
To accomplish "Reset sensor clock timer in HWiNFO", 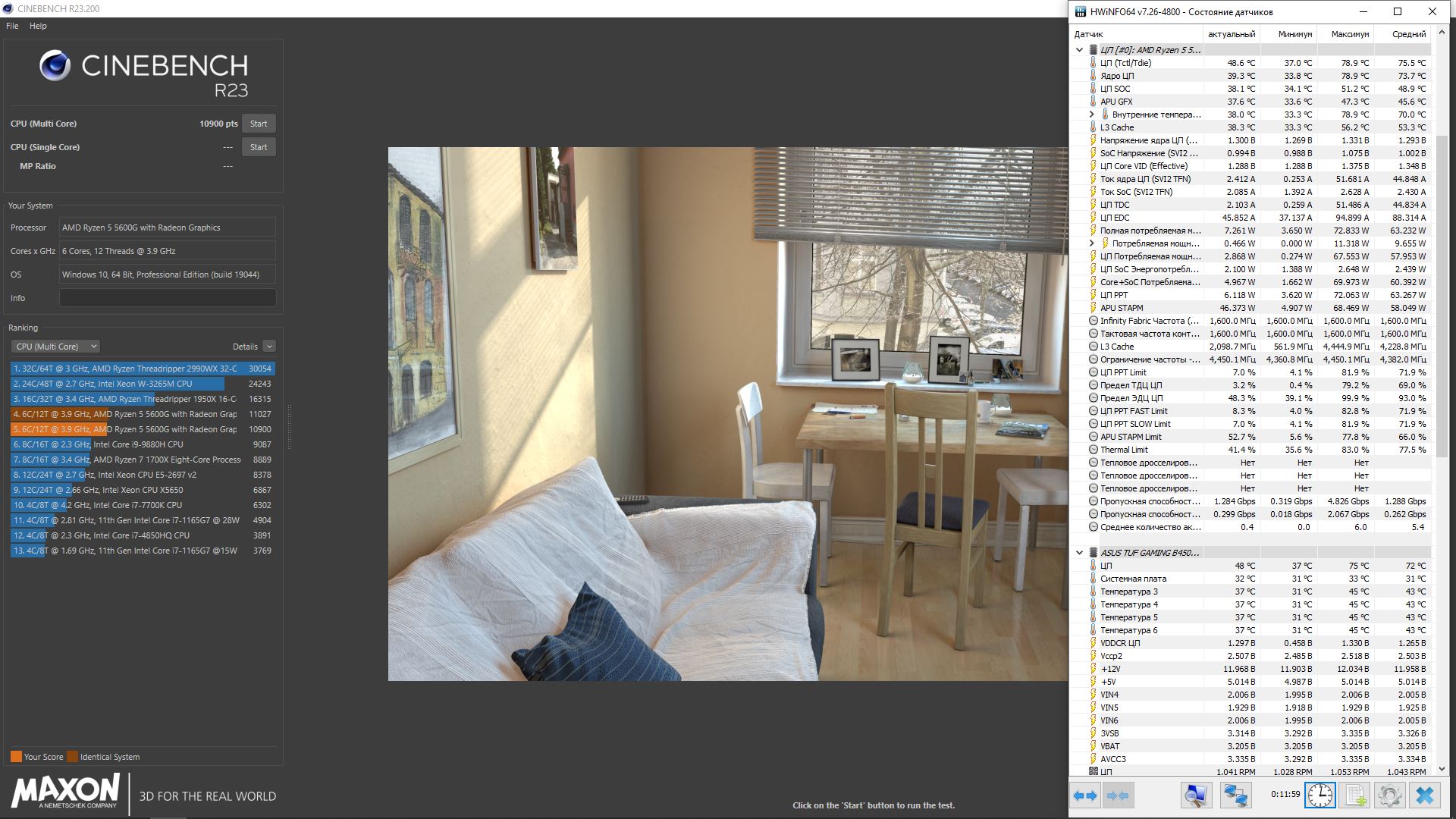I will [x=1320, y=795].
